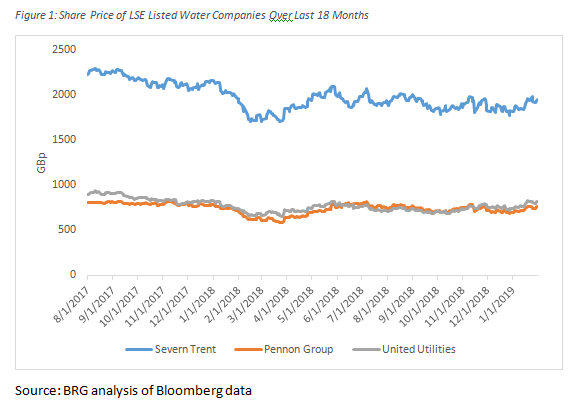Click the GBp vertical axis title

pyautogui.click(x=41, y=163)
